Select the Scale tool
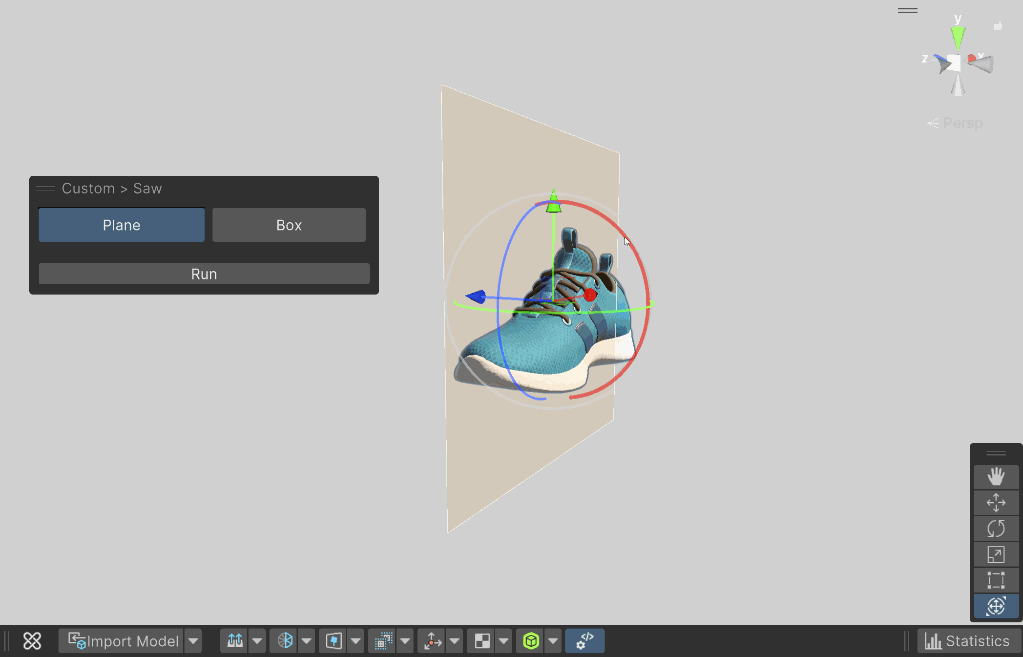1023x657 pixels. pos(996,555)
